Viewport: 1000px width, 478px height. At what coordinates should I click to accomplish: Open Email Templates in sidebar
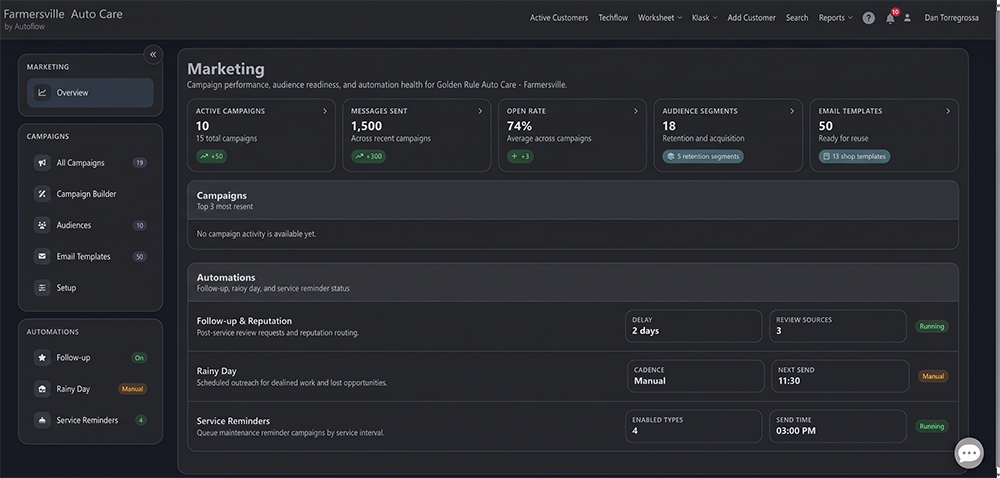(90, 256)
